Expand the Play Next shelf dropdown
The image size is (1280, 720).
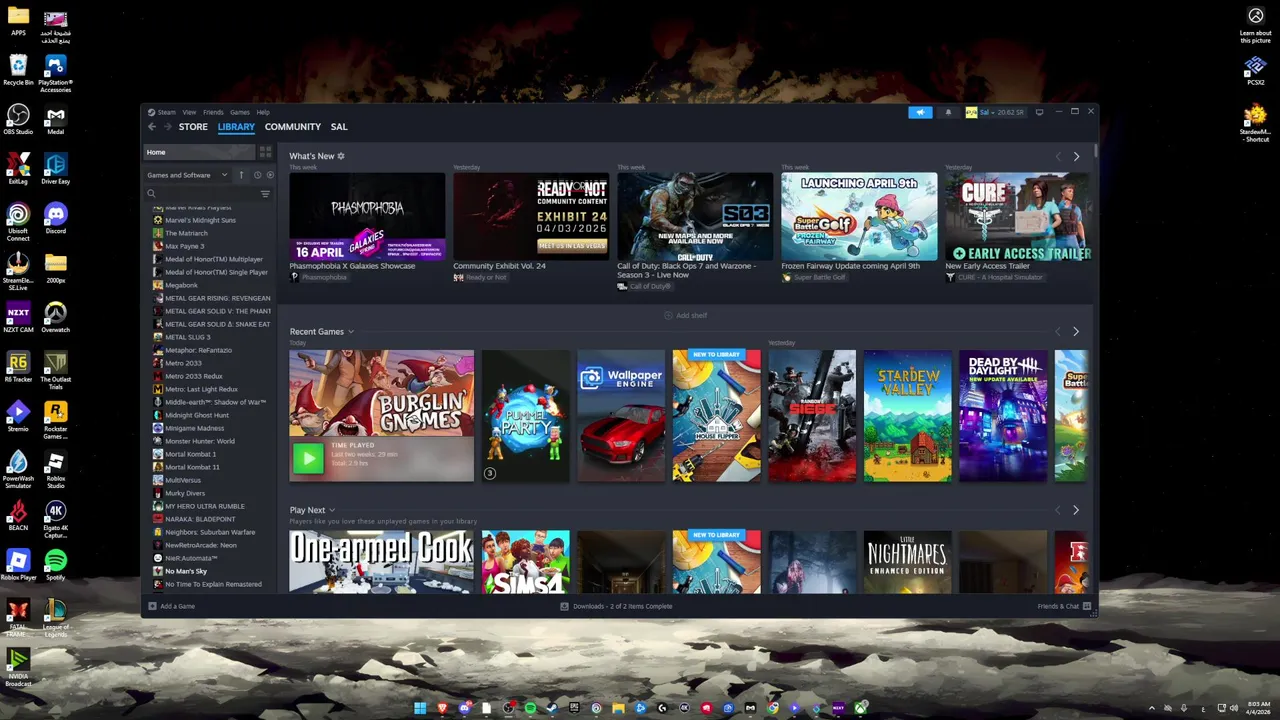[332, 511]
